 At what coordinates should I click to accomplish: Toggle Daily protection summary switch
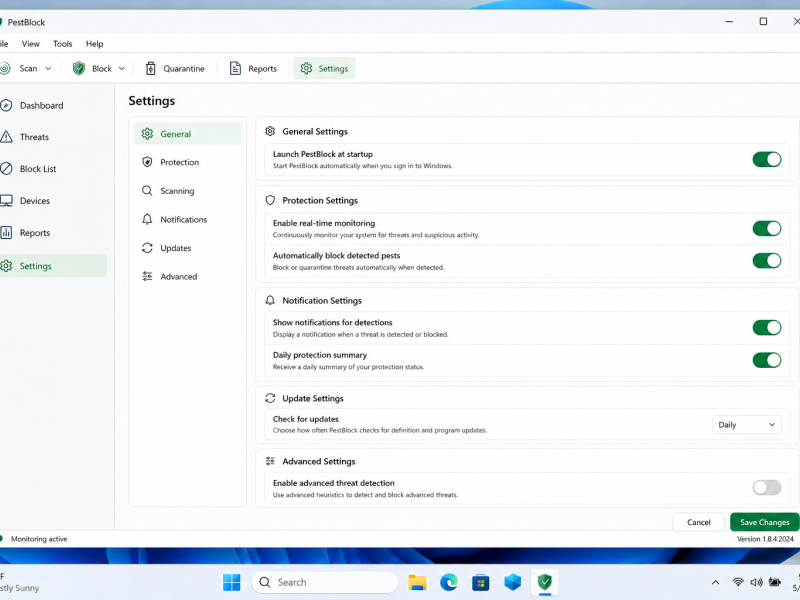[767, 360]
